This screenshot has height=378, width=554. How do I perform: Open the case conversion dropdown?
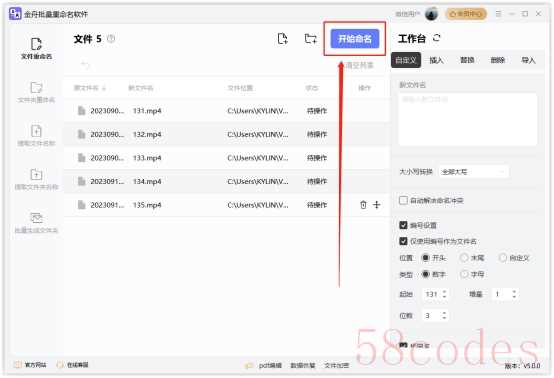click(473, 172)
